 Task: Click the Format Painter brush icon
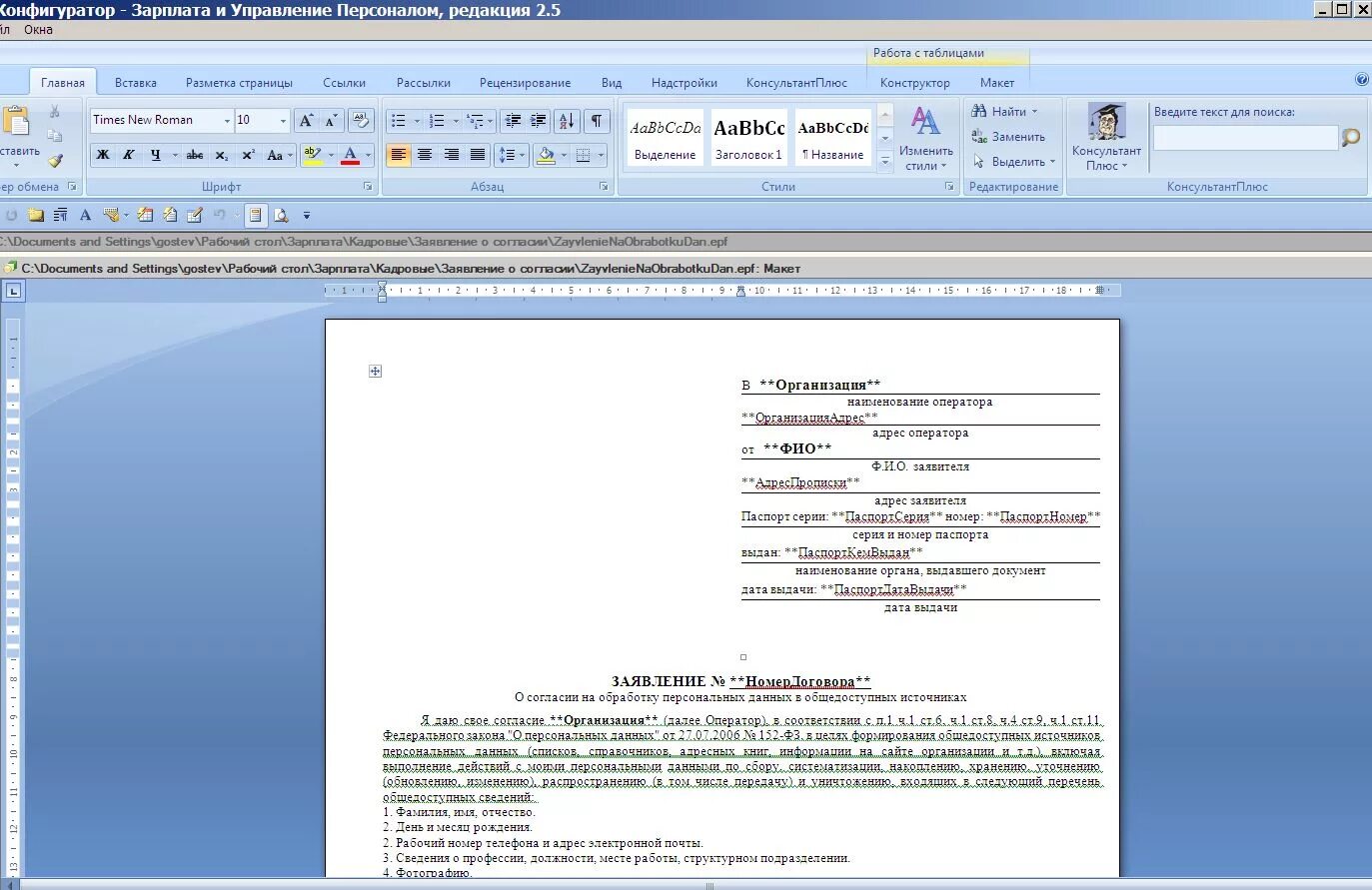click(55, 160)
